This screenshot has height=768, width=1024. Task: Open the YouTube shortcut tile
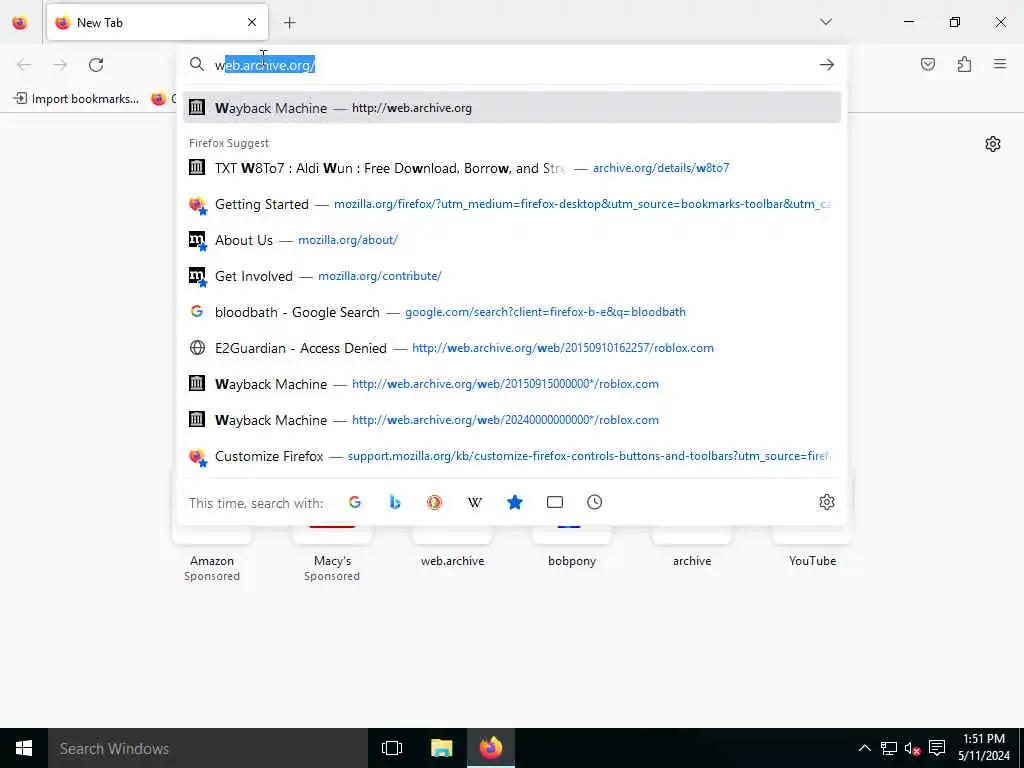(x=812, y=547)
